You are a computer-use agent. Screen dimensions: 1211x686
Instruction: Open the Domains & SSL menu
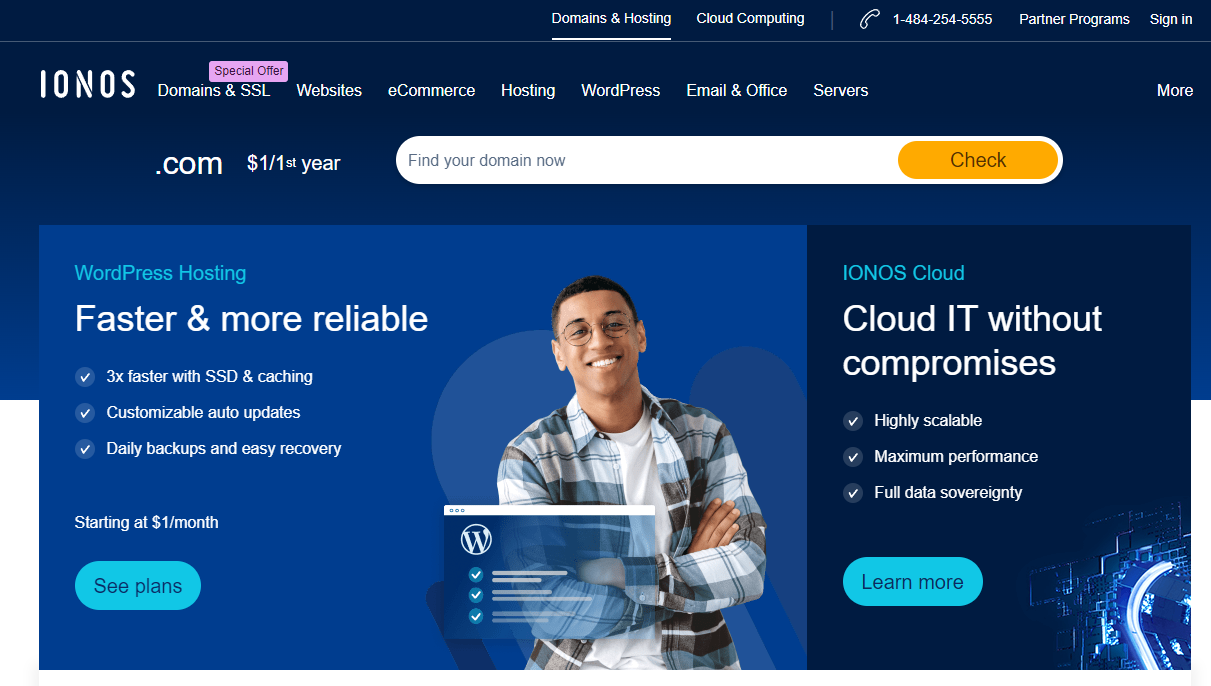click(214, 90)
